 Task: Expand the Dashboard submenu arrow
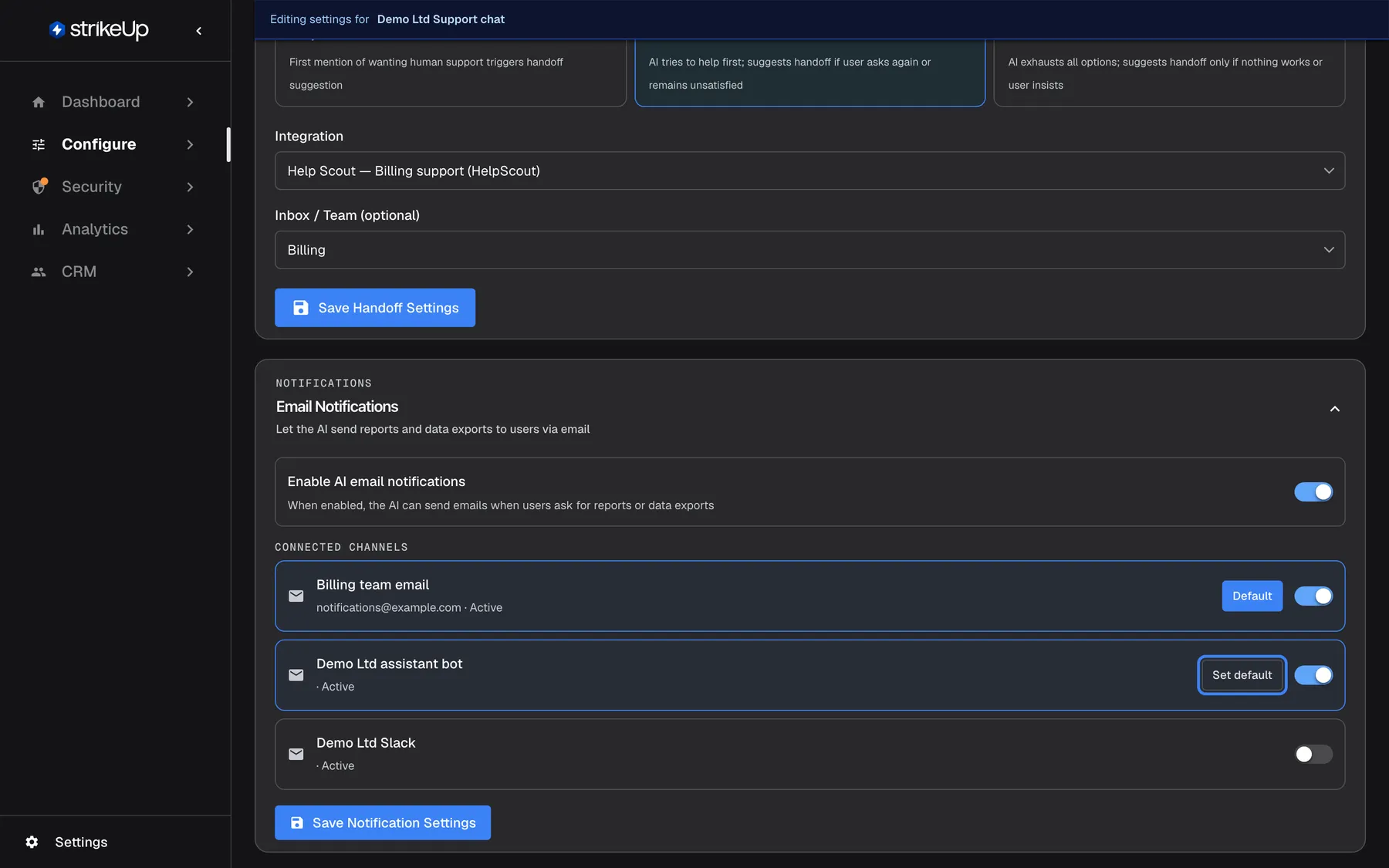(x=190, y=102)
